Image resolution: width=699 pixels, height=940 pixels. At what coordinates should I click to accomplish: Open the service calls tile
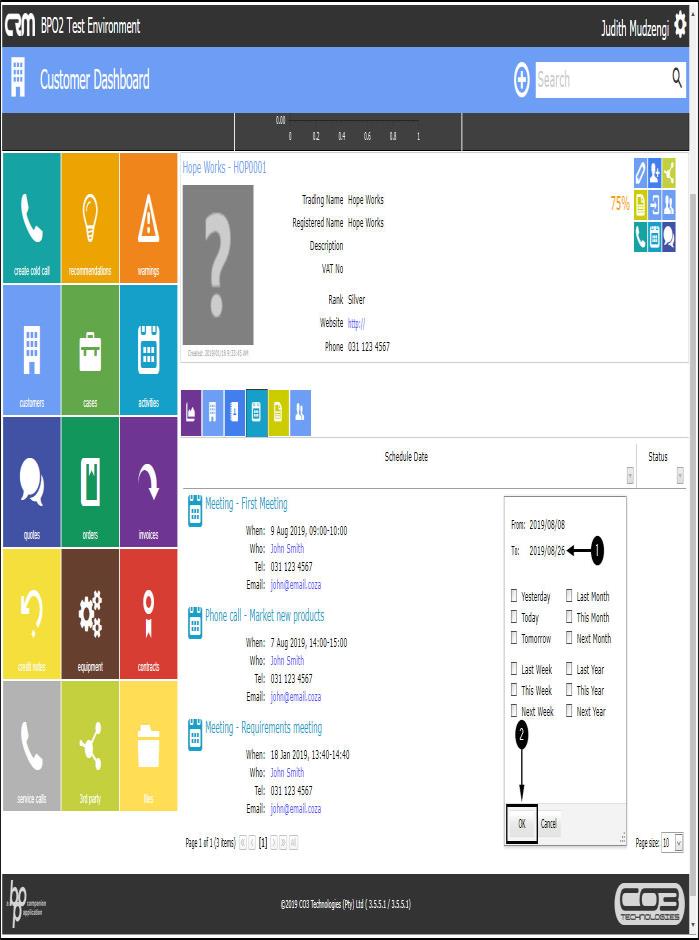click(32, 746)
